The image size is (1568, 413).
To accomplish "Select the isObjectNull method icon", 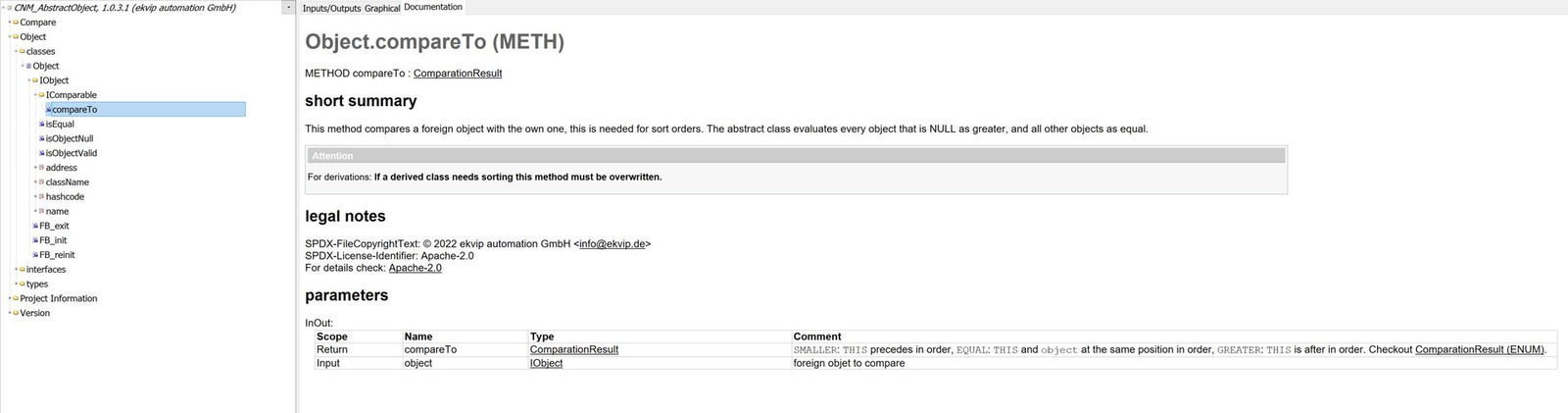I will pyautogui.click(x=42, y=139).
